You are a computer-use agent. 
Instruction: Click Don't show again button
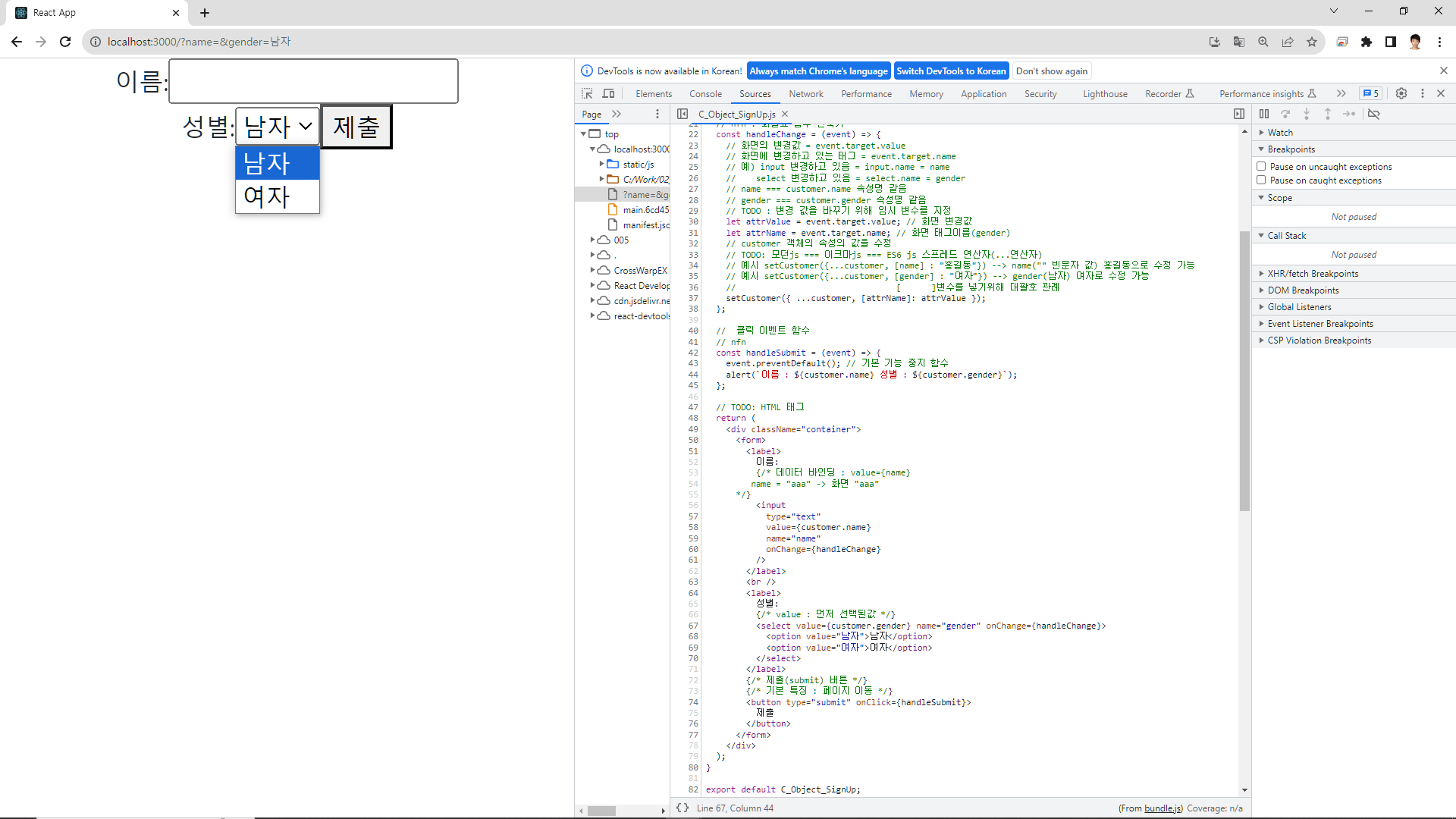(x=1052, y=71)
